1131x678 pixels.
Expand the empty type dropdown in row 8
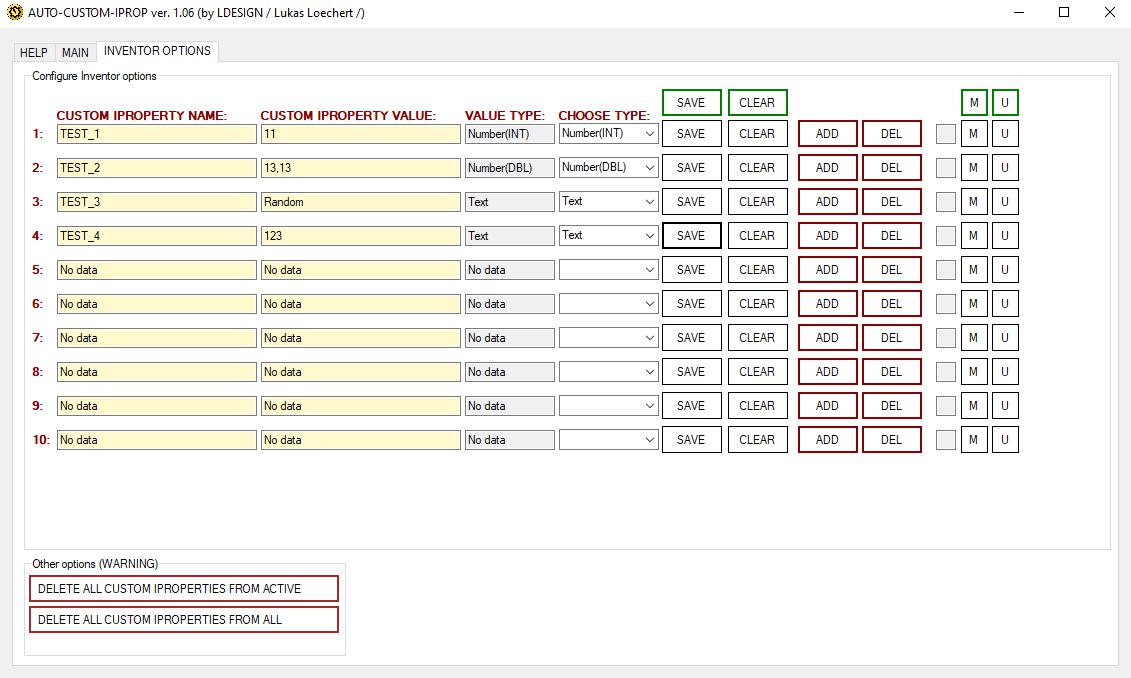(x=608, y=371)
